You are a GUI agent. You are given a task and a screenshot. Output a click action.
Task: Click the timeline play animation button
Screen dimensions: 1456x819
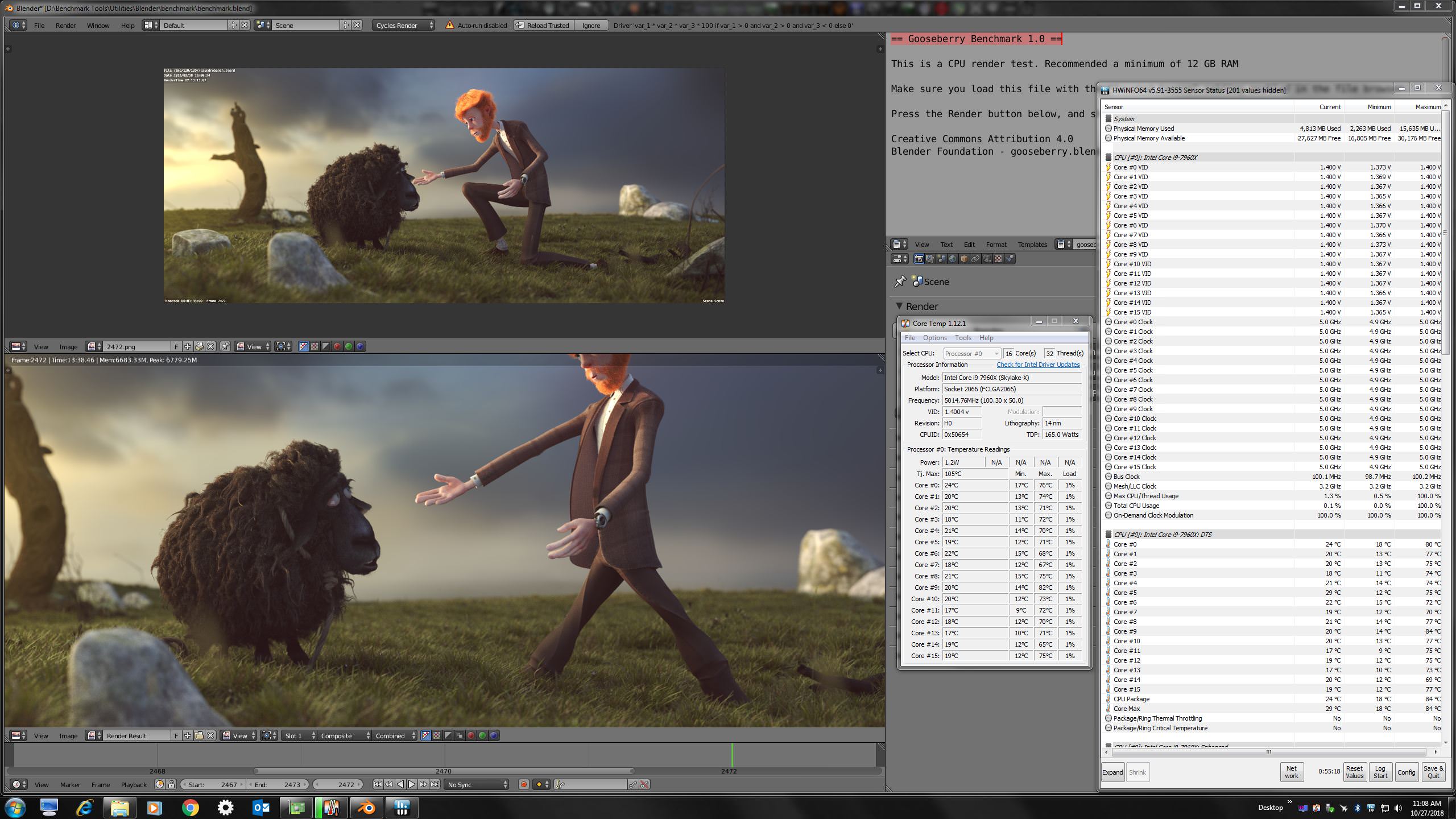click(412, 784)
